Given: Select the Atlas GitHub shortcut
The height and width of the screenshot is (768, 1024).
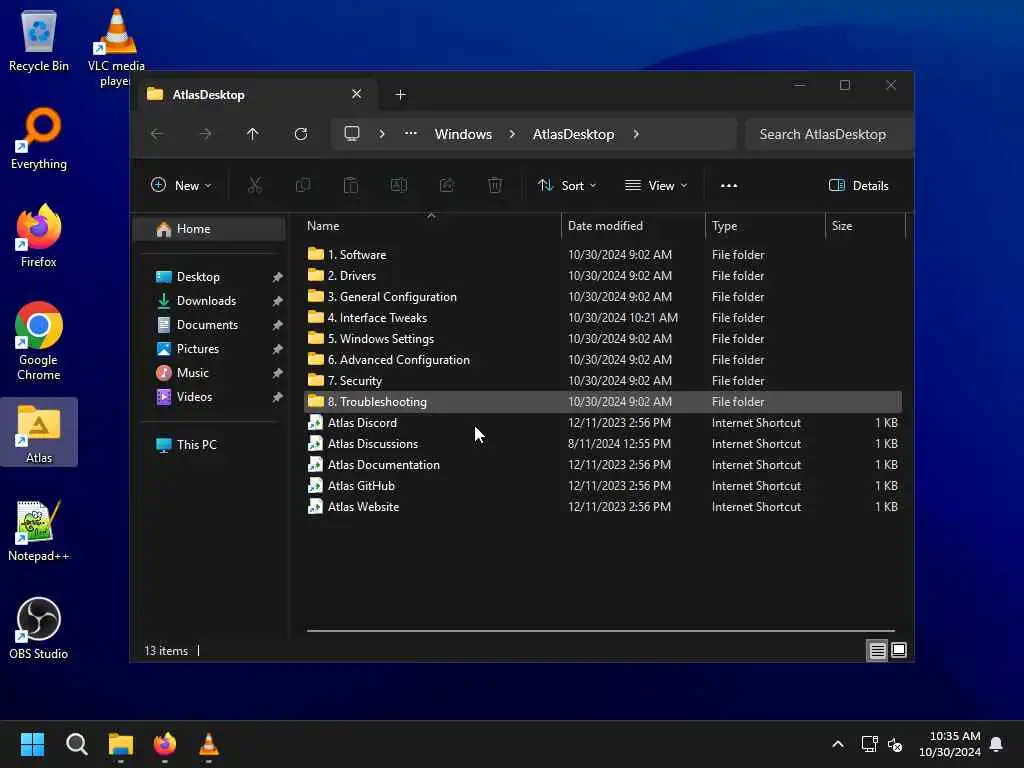Looking at the screenshot, I should tap(603, 486).
